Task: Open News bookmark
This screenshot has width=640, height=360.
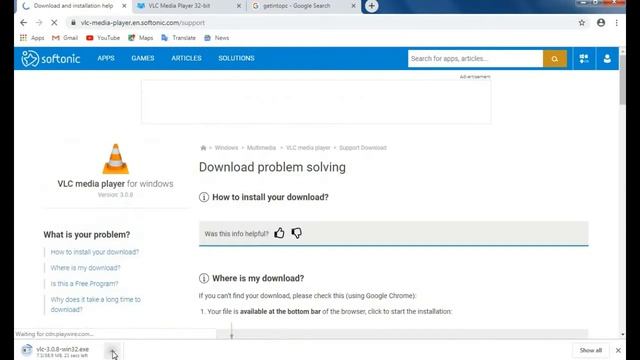Action: [x=217, y=38]
